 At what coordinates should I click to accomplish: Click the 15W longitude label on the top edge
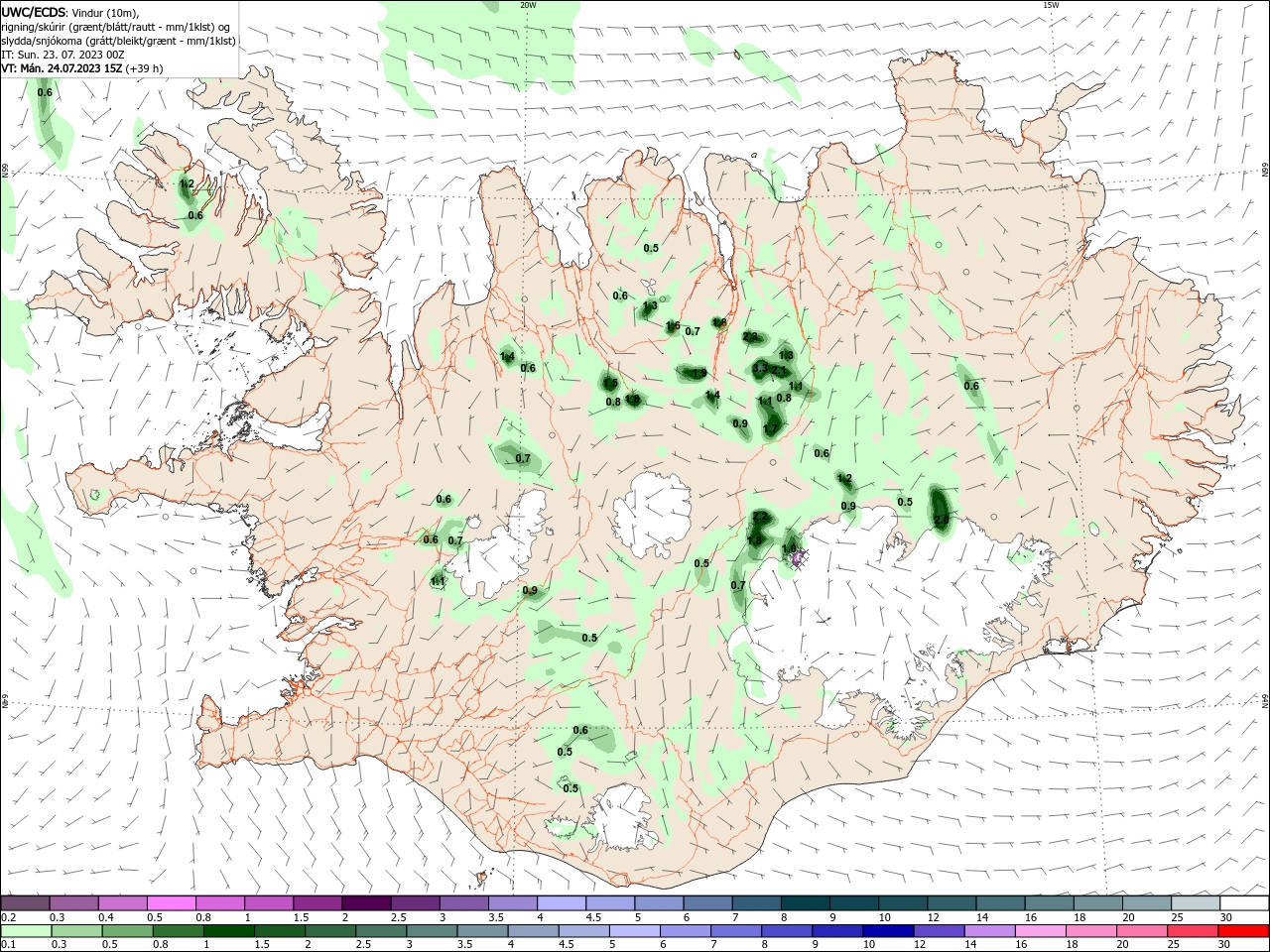1051,5
